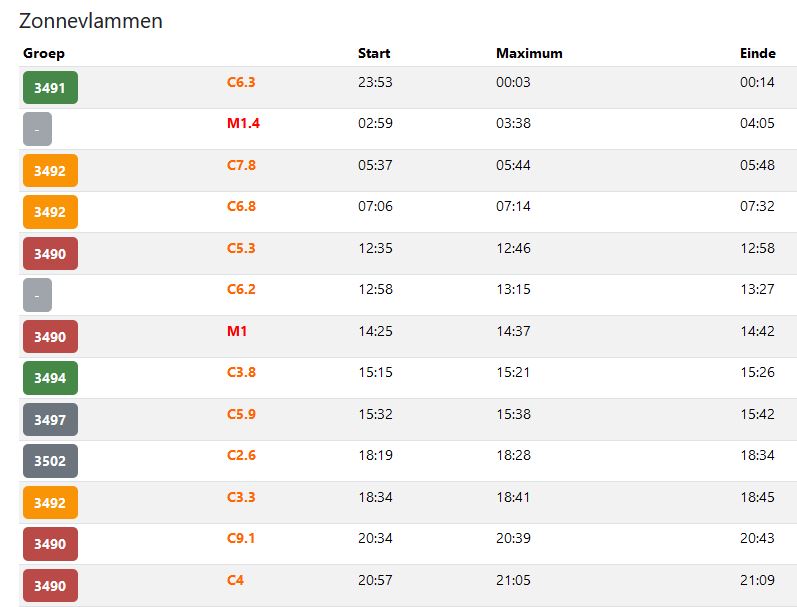Click the dash badge in C6.2 row

37,295
